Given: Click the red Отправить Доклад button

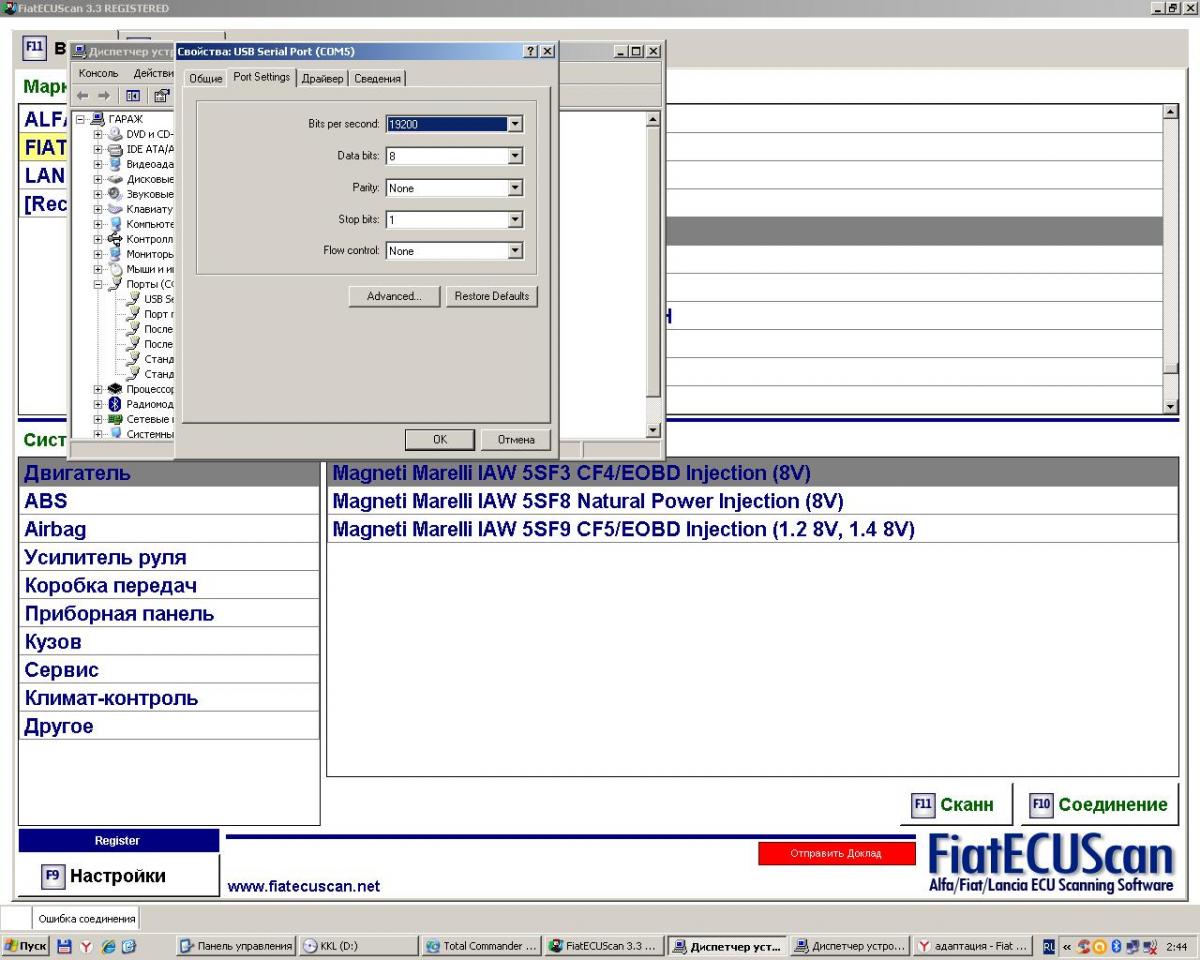Looking at the screenshot, I should (836, 853).
